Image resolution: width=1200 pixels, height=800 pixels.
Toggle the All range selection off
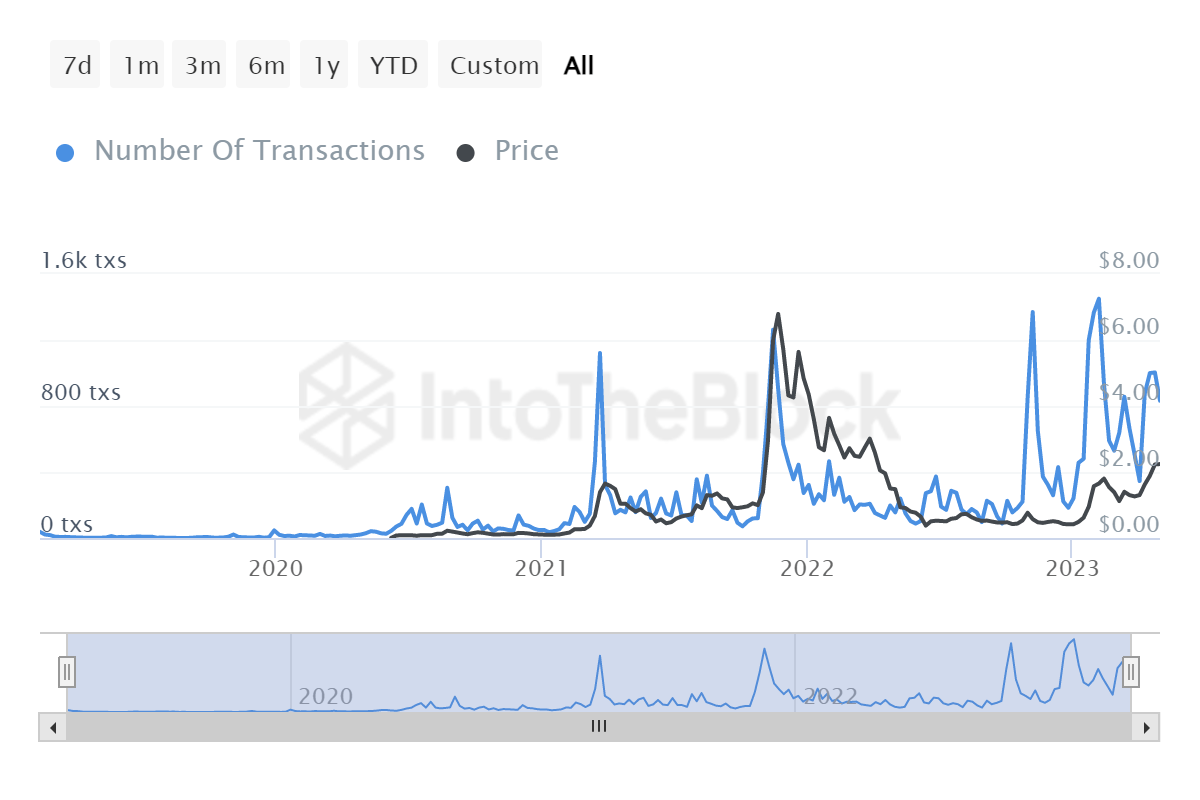coord(578,64)
